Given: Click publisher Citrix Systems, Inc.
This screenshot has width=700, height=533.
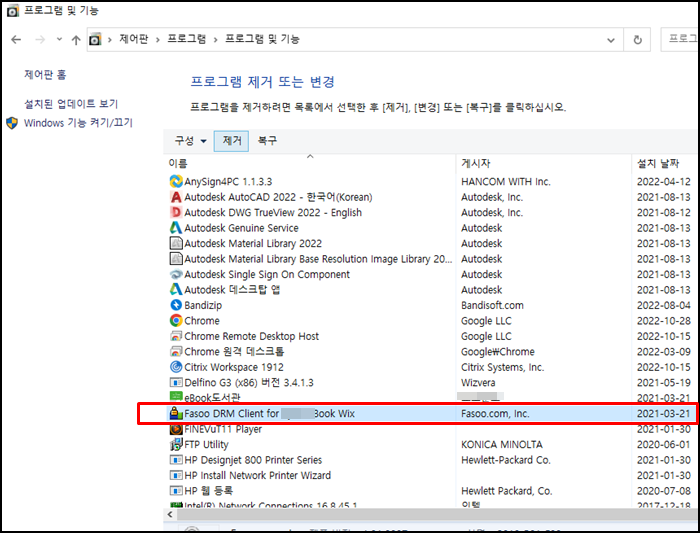Looking at the screenshot, I should [503, 367].
